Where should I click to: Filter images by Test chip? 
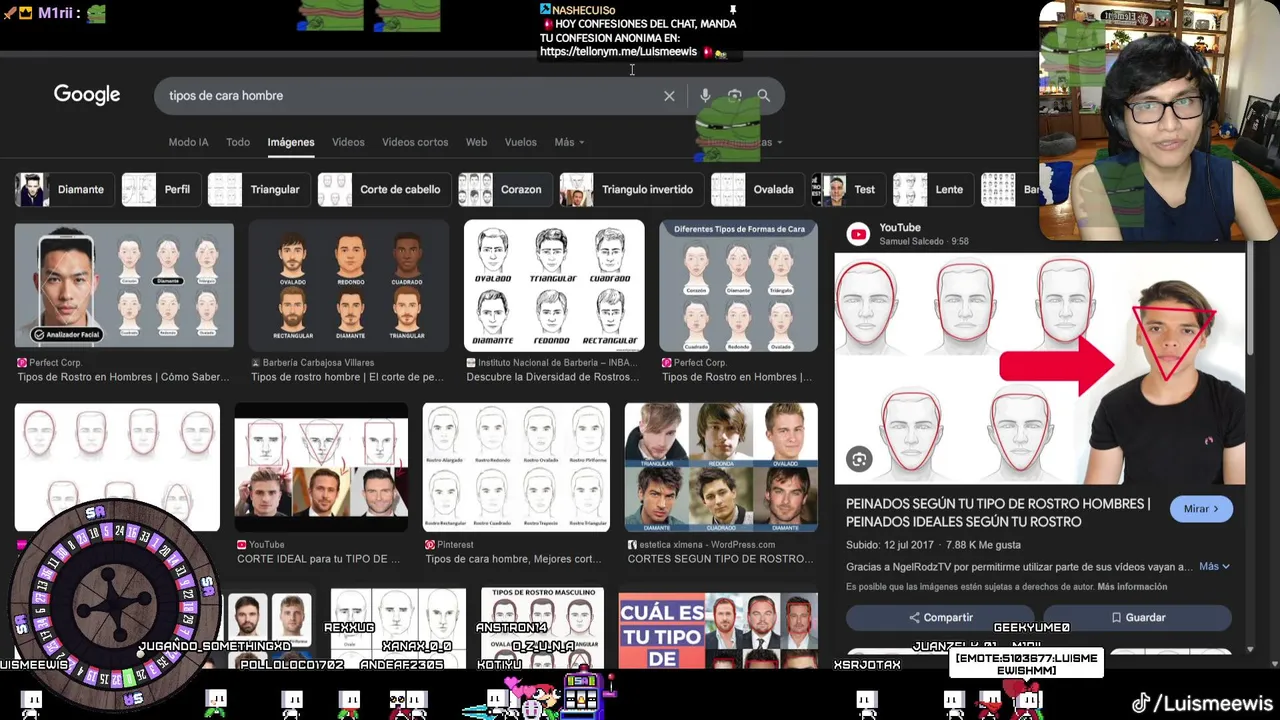[846, 189]
